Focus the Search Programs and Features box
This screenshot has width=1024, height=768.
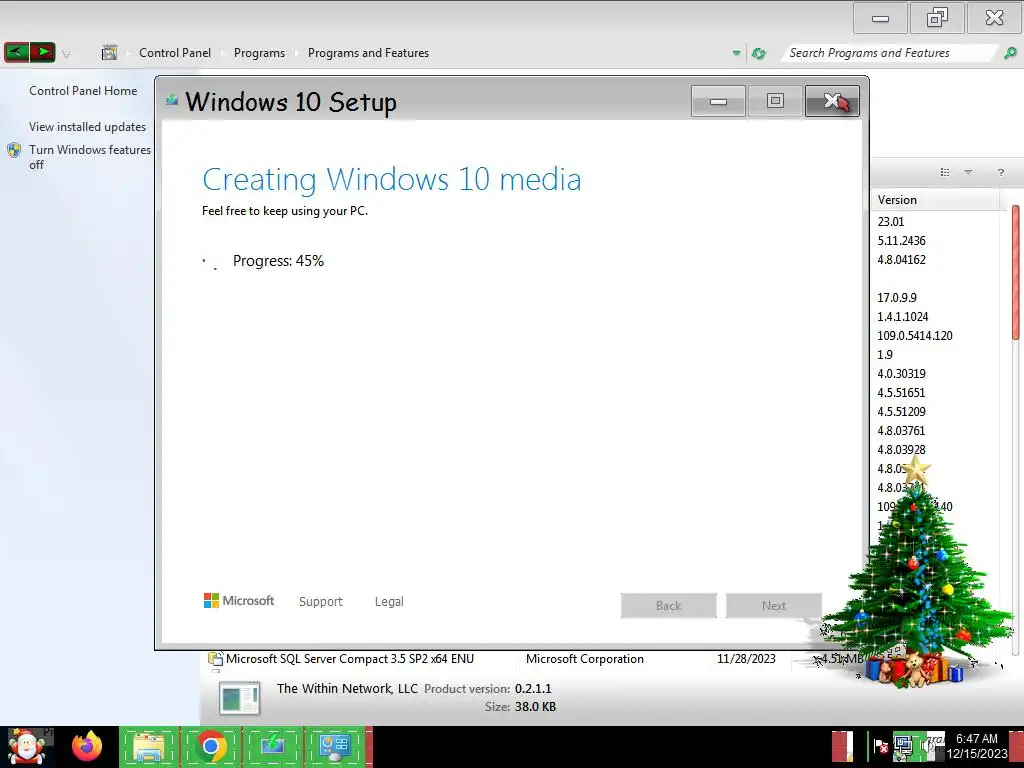click(x=889, y=53)
